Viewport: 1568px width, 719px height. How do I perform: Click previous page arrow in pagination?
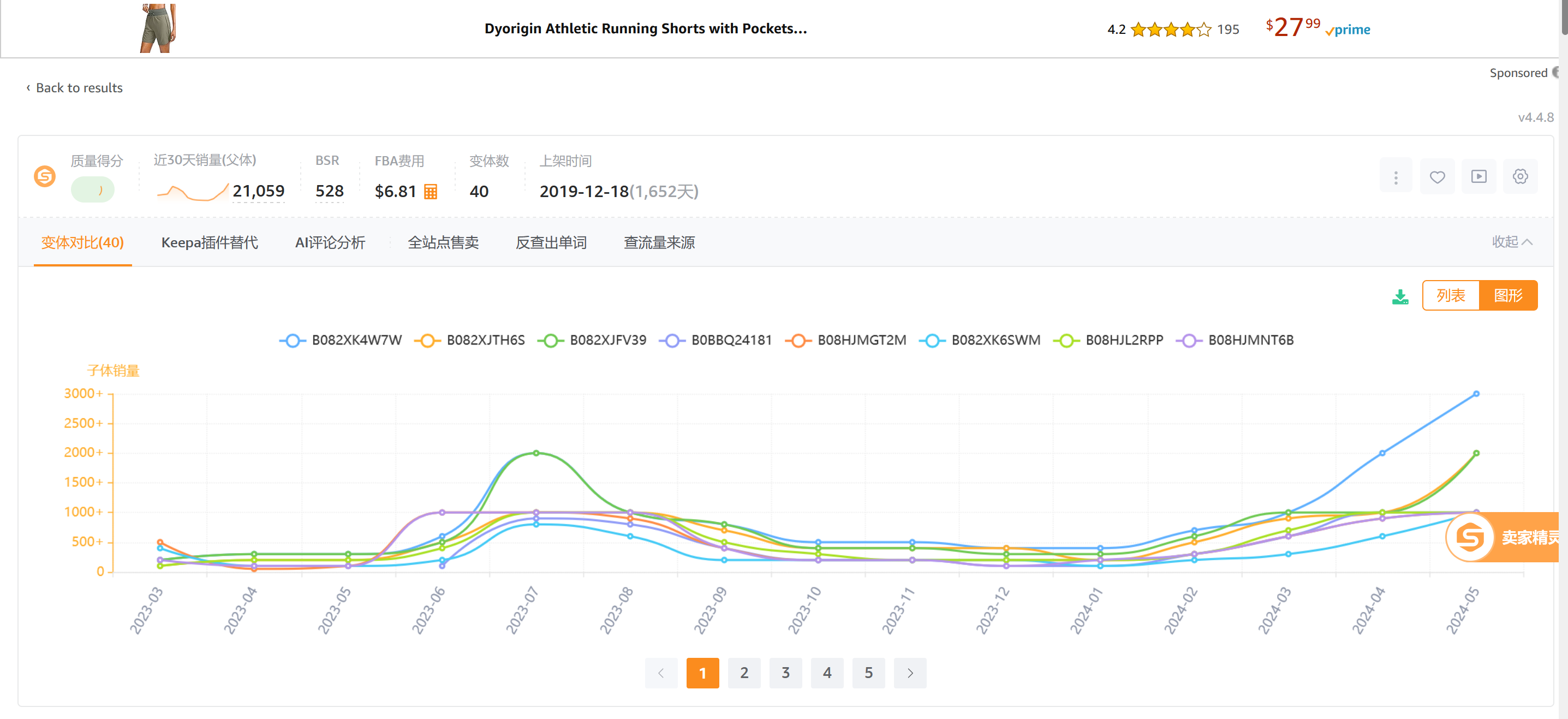(661, 673)
